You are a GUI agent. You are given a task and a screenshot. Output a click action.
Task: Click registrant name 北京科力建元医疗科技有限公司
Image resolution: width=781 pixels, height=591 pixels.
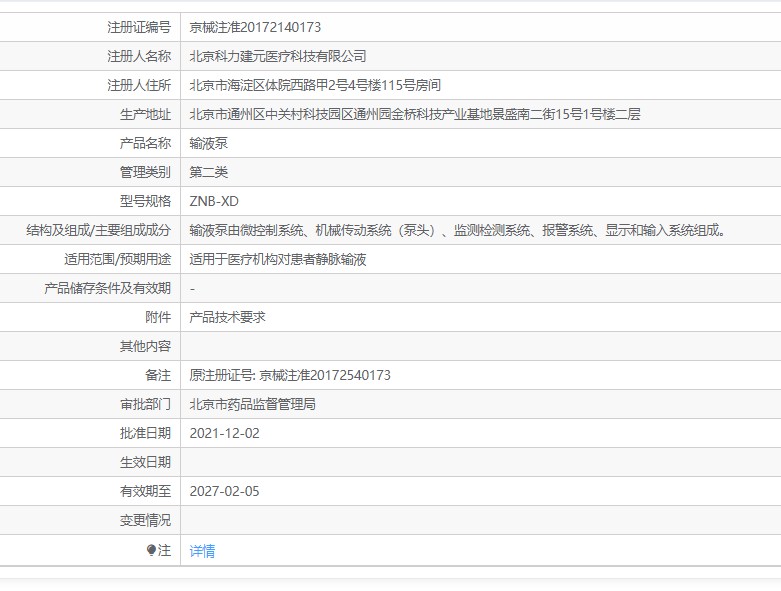click(x=278, y=56)
